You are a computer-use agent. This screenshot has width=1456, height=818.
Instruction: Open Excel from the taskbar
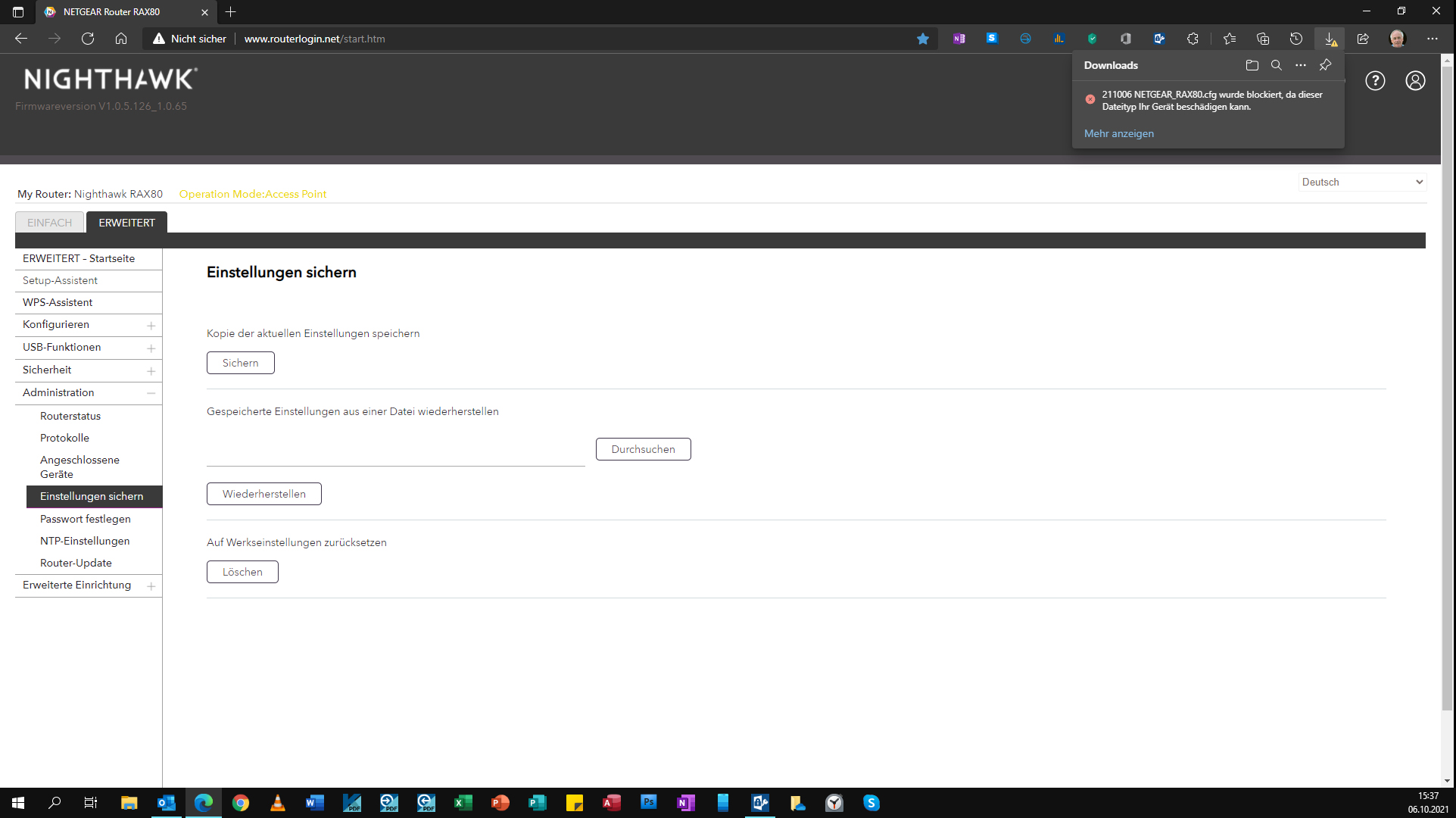click(x=463, y=803)
